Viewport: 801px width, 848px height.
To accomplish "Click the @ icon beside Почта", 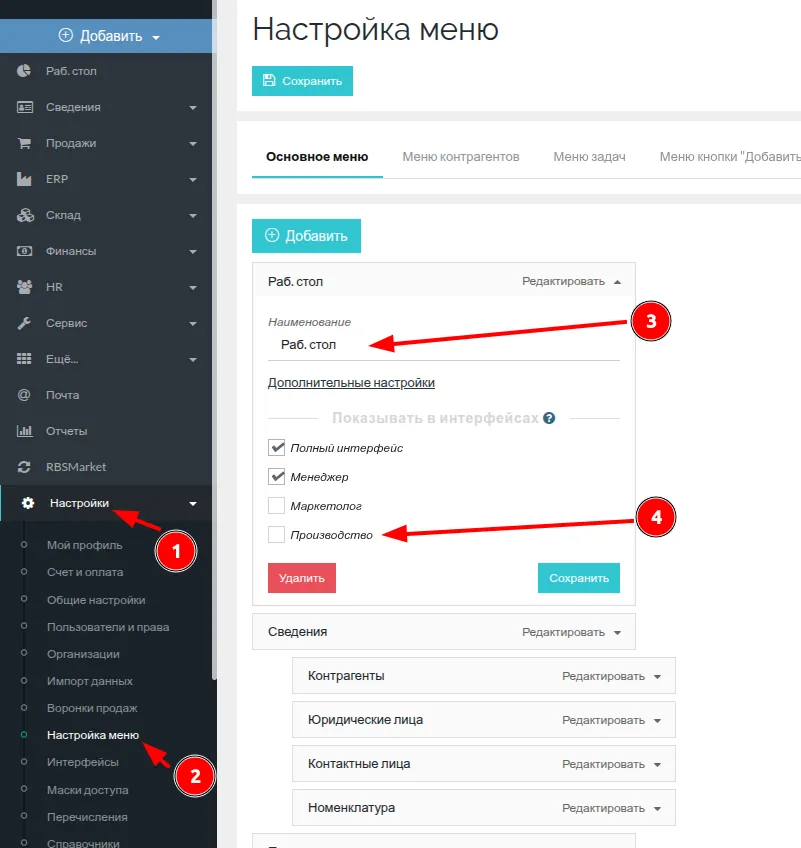I will [x=25, y=395].
